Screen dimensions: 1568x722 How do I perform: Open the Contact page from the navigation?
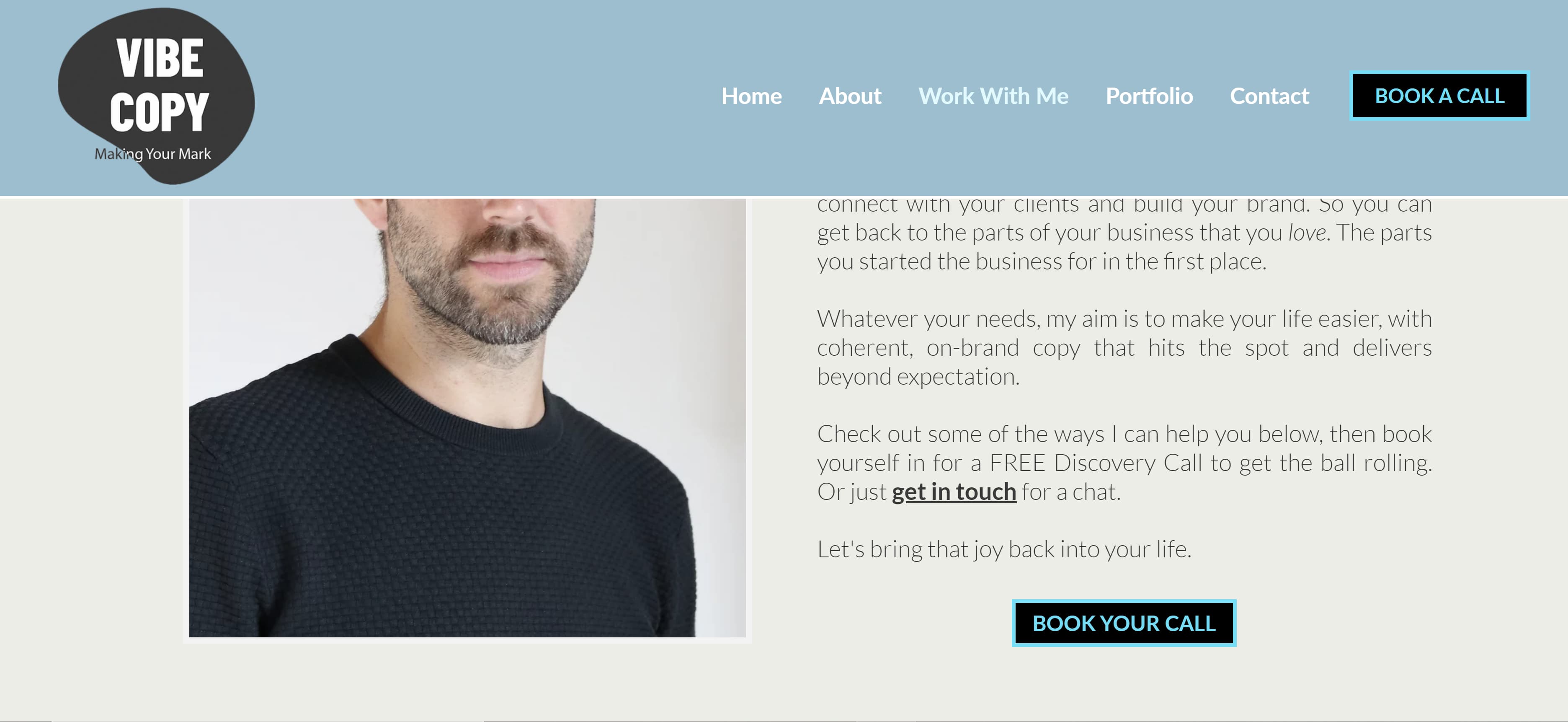1269,96
